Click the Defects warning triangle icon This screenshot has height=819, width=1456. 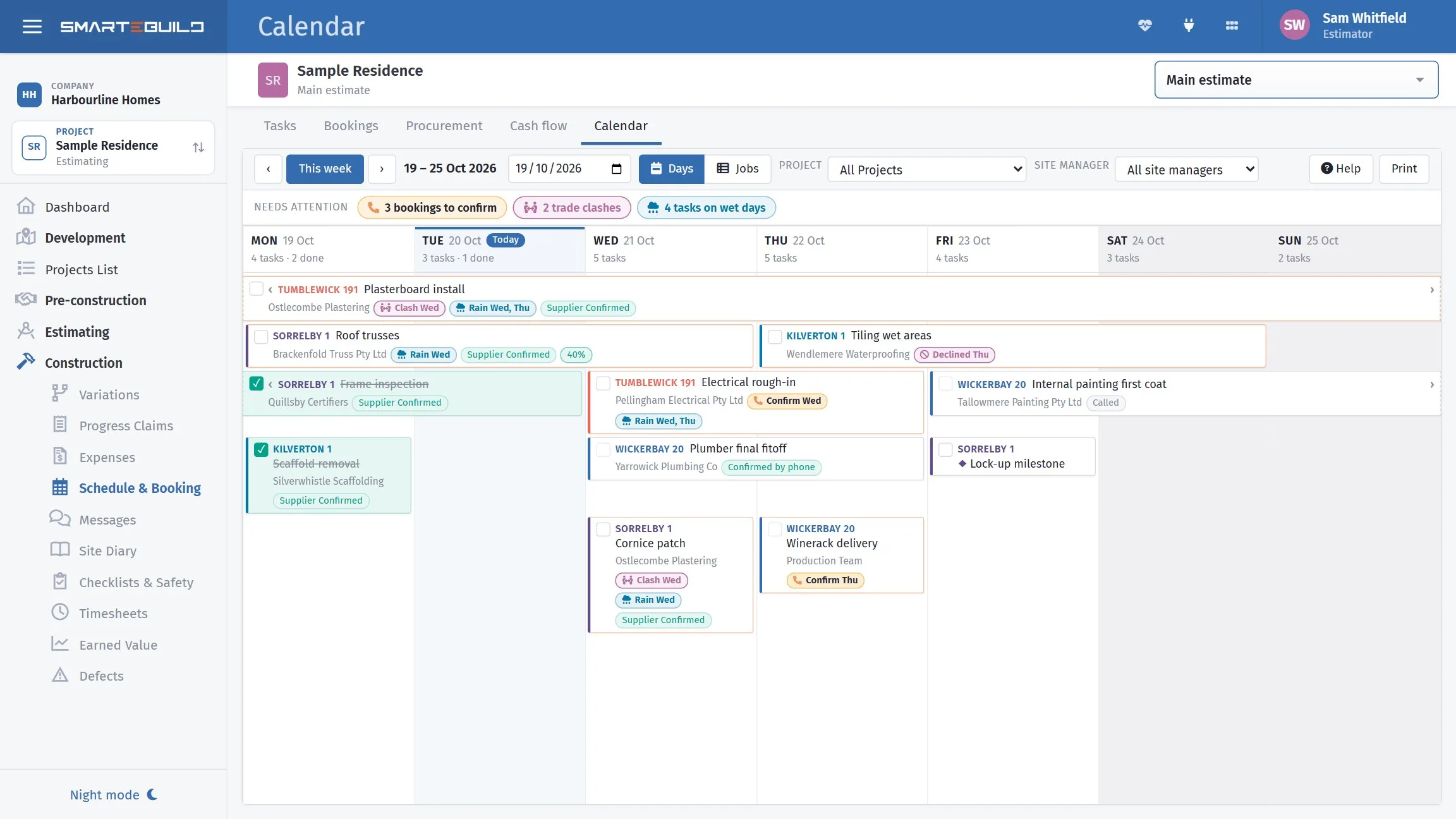(x=60, y=675)
